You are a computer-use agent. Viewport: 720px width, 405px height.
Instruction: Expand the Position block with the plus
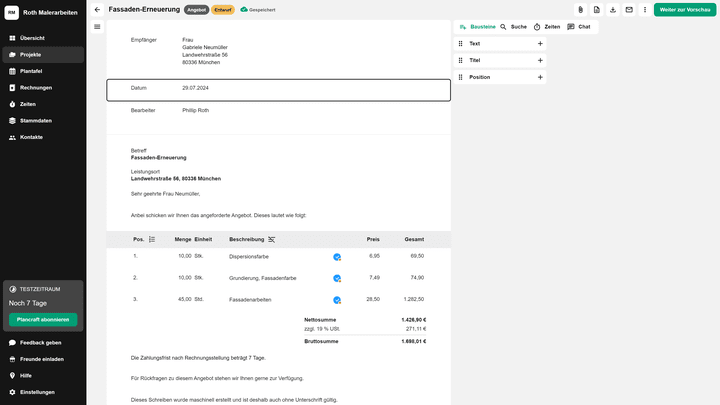pyautogui.click(x=540, y=77)
